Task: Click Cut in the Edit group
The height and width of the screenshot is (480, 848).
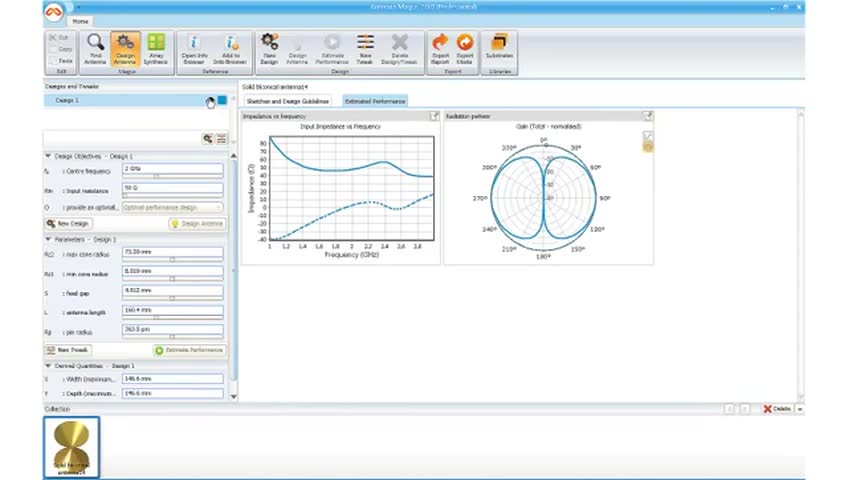Action: (59, 37)
